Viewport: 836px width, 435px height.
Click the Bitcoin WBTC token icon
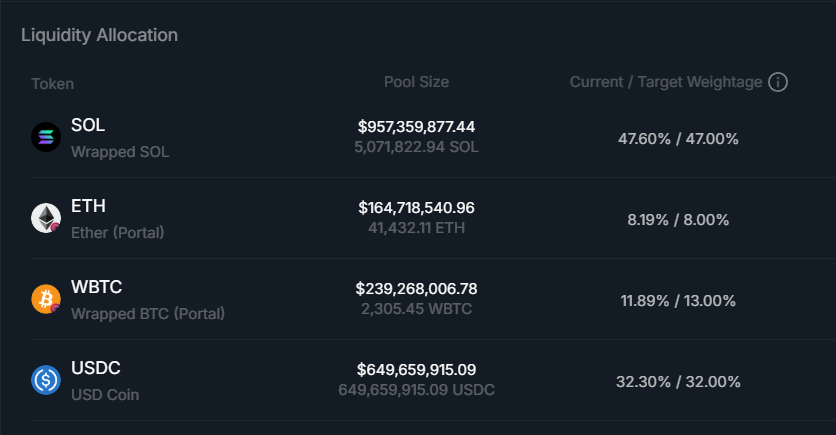click(46, 298)
